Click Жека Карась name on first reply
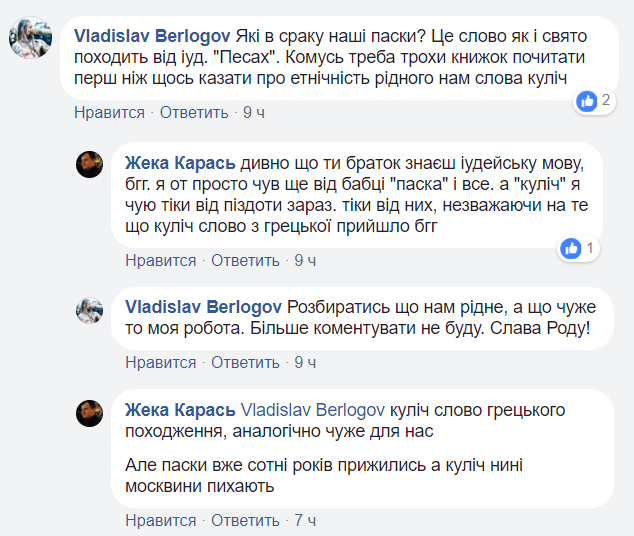The image size is (634, 536). pos(180,163)
